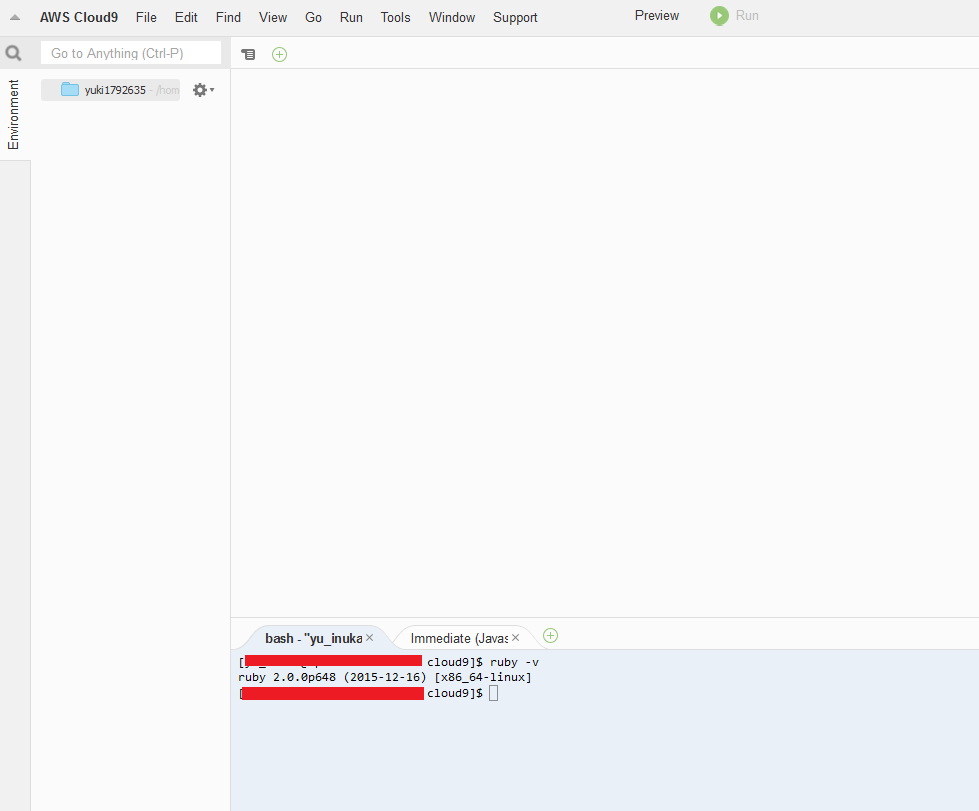Image resolution: width=979 pixels, height=811 pixels.
Task: Close the Immediate tab
Action: pos(516,637)
